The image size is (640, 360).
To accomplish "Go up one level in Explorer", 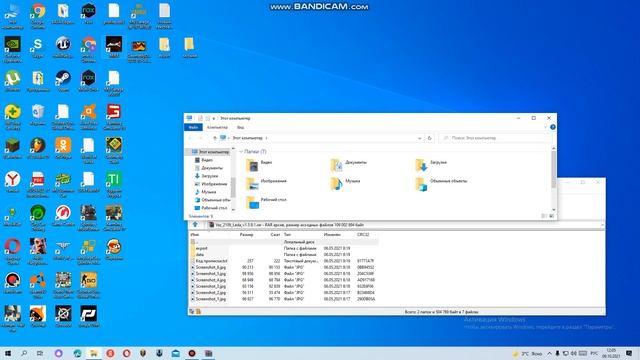I will (215, 138).
